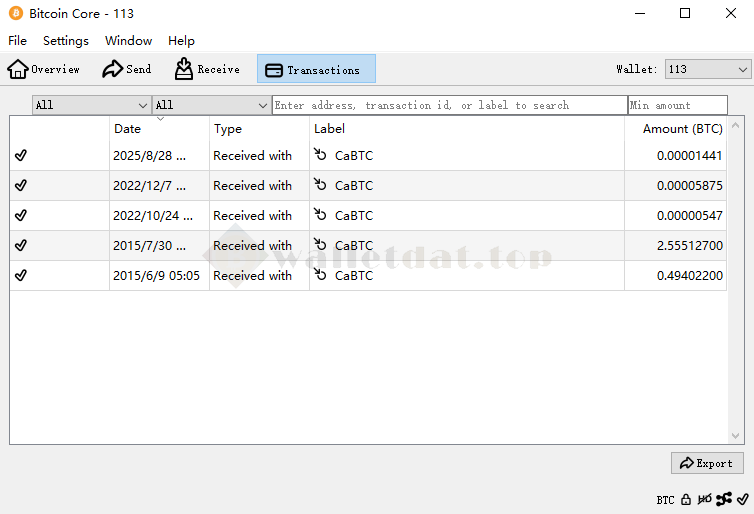
Task: Click the wallet encryption lock icon
Action: (686, 499)
